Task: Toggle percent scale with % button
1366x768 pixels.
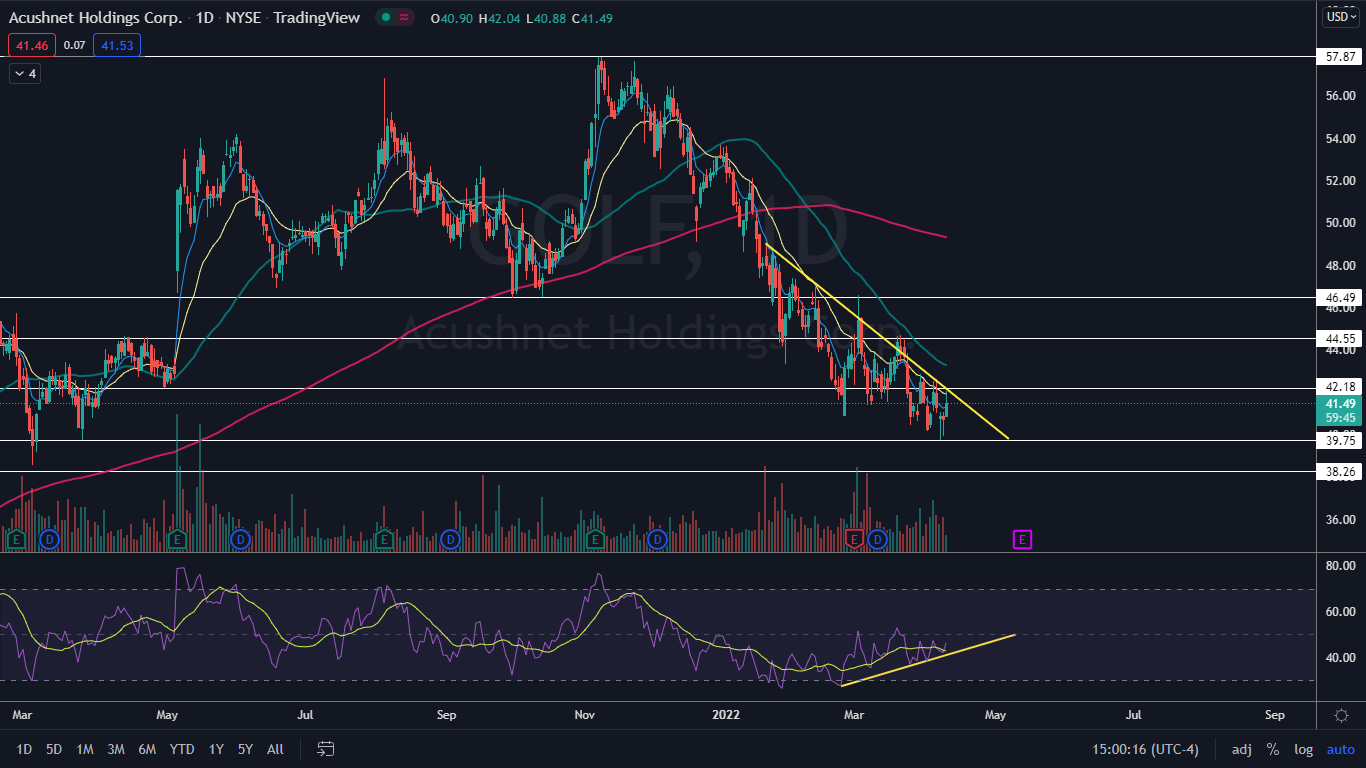Action: tap(1273, 749)
